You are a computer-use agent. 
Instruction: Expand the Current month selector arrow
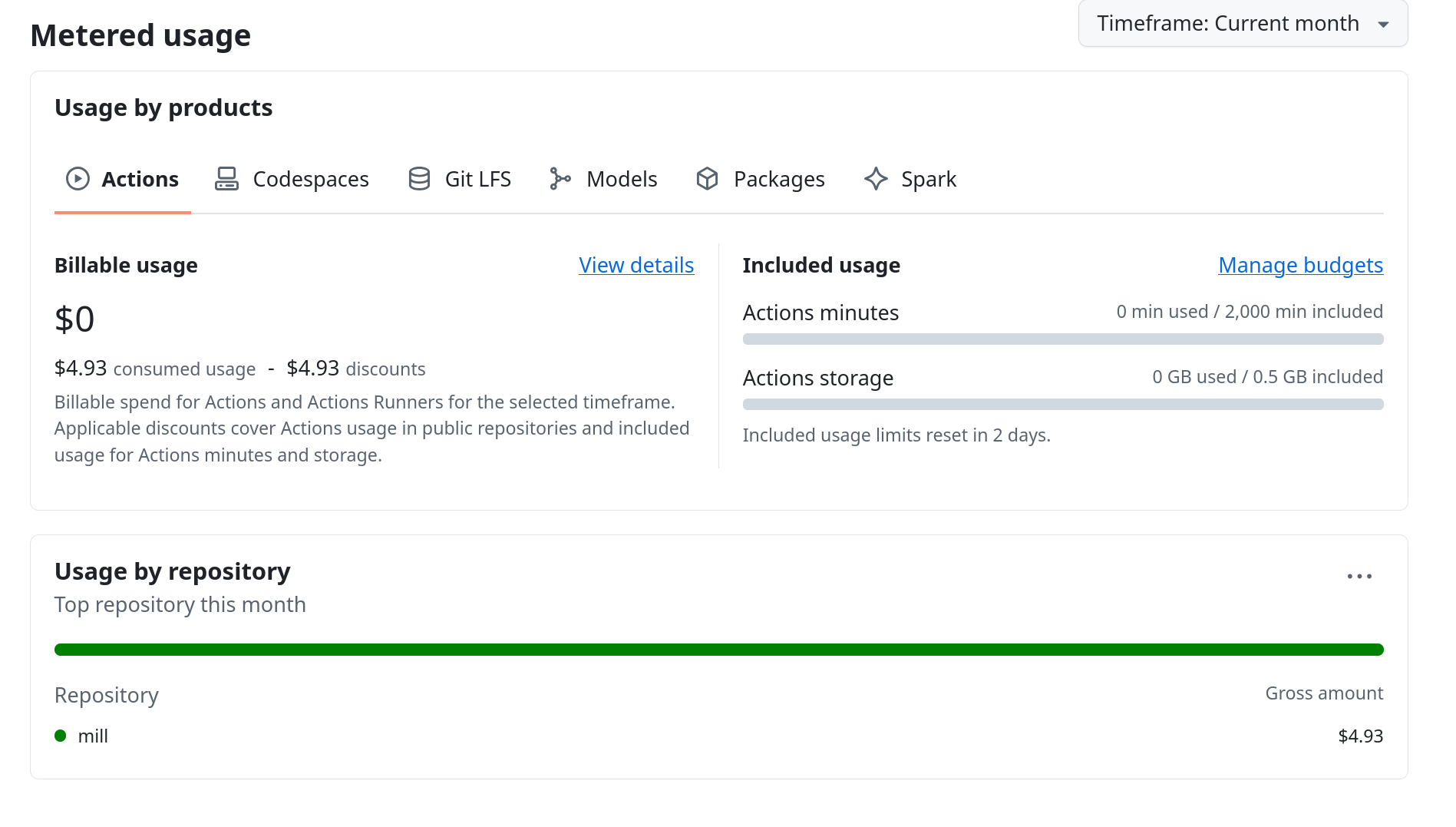pos(1382,24)
